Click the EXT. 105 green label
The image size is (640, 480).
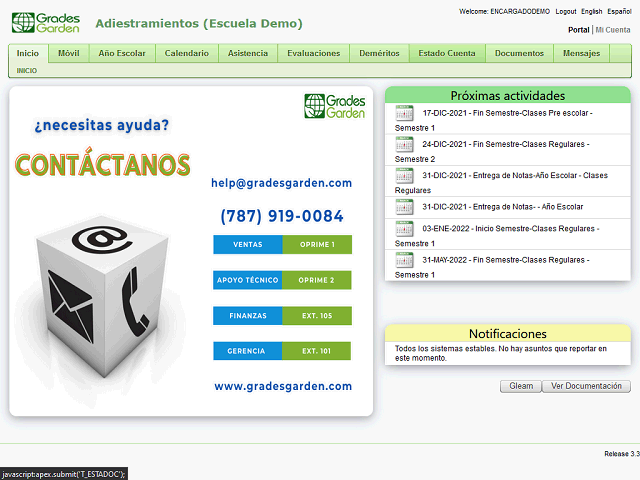(317, 316)
